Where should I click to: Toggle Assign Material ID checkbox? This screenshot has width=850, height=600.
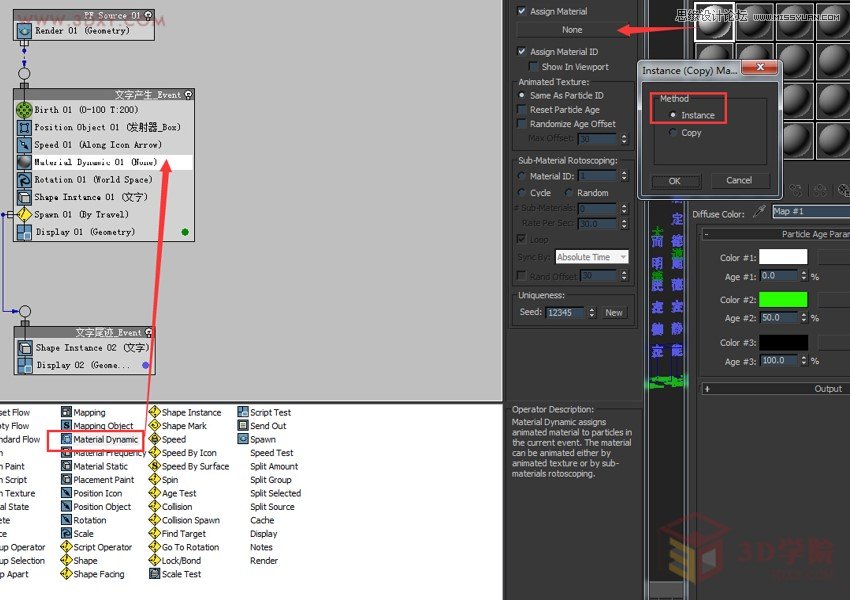[x=521, y=51]
